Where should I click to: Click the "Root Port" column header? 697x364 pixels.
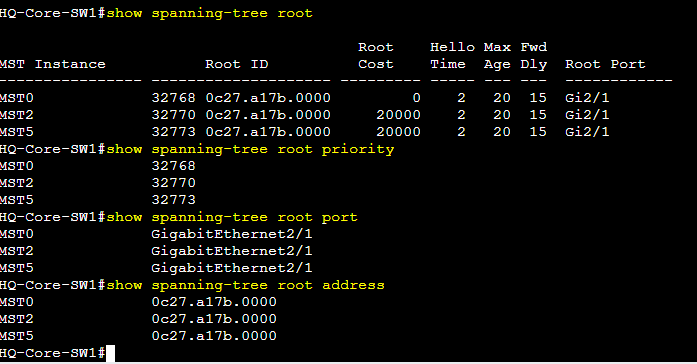click(605, 64)
